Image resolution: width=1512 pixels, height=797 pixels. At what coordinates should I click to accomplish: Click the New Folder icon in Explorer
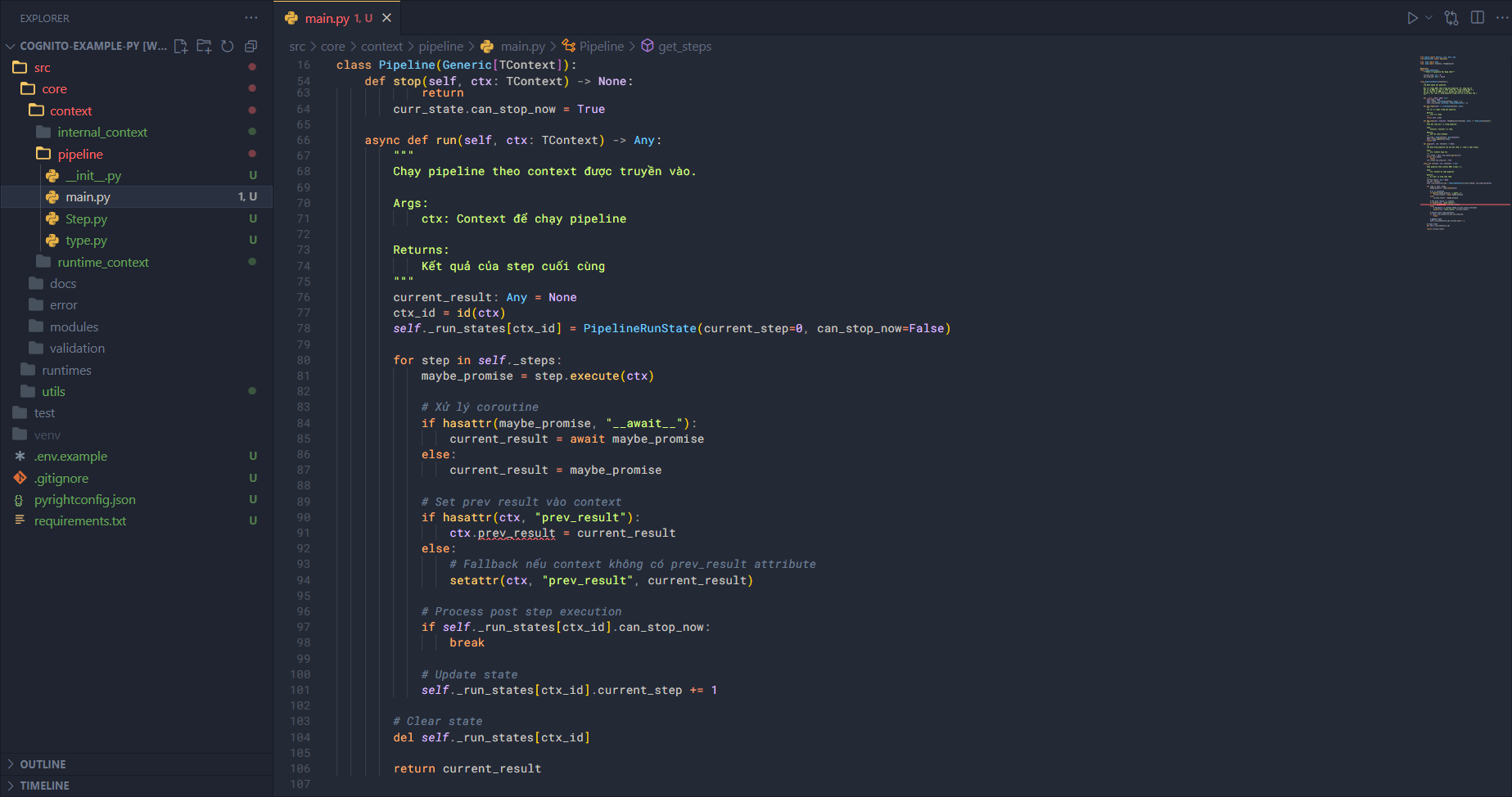click(x=204, y=47)
